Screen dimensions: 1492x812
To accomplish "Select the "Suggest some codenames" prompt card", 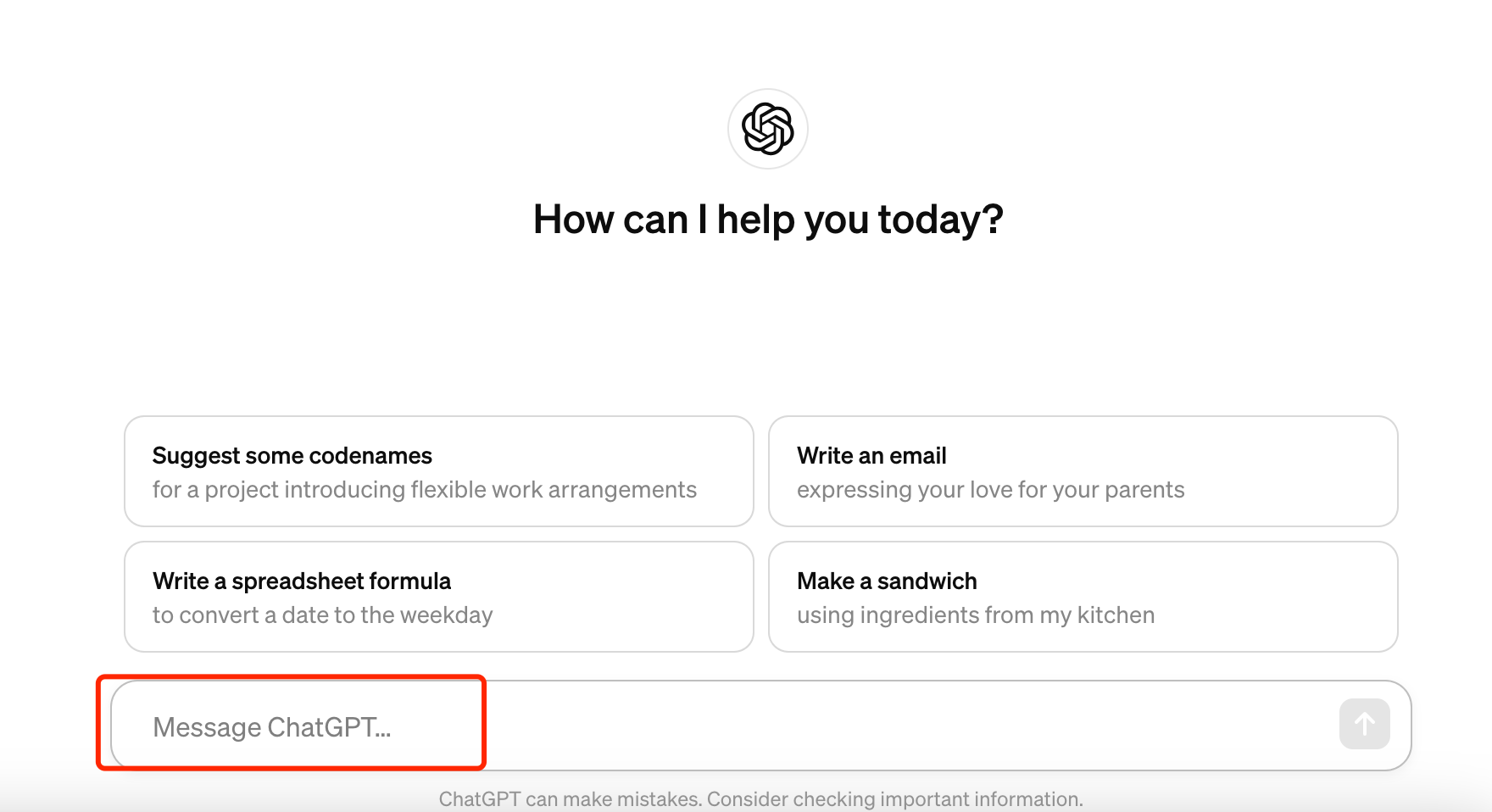I will (x=438, y=471).
